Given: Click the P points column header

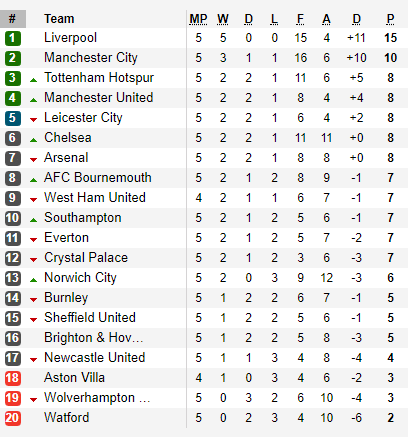Looking at the screenshot, I should [390, 19].
